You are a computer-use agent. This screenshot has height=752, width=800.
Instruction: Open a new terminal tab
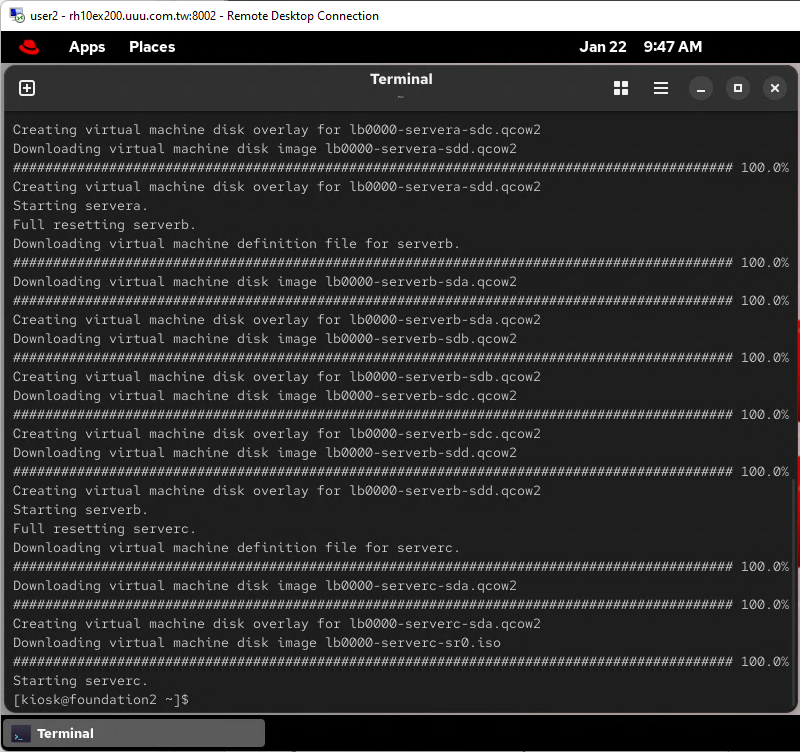pyautogui.click(x=27, y=88)
